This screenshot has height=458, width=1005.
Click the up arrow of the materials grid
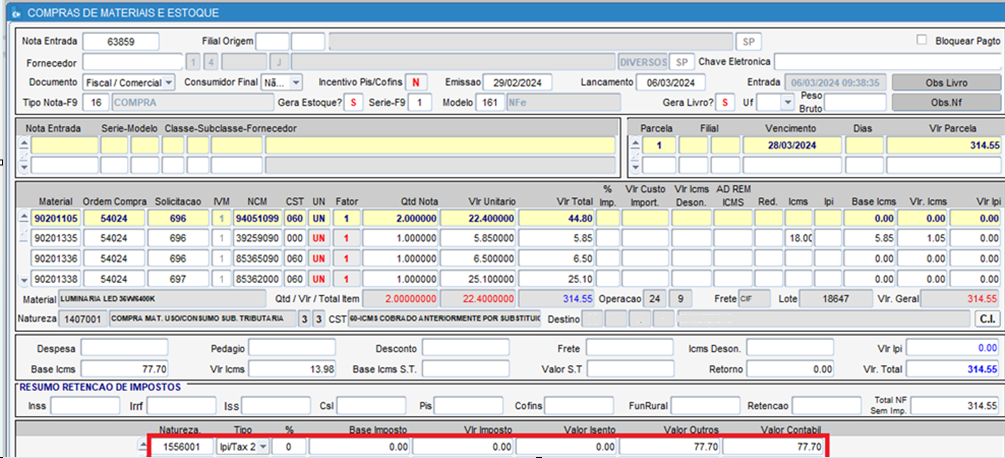tap(24, 218)
